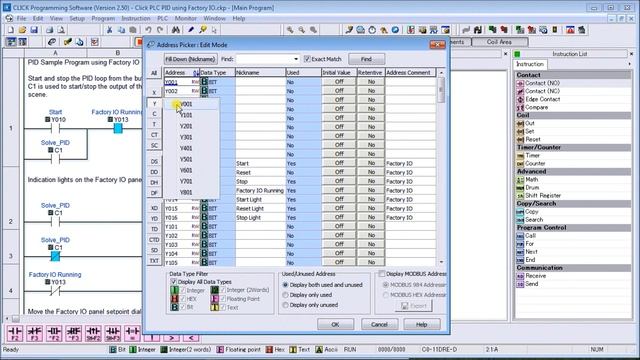Click the Contact (NO) instruction
Viewport: 640px width, 360px height.
542,83
